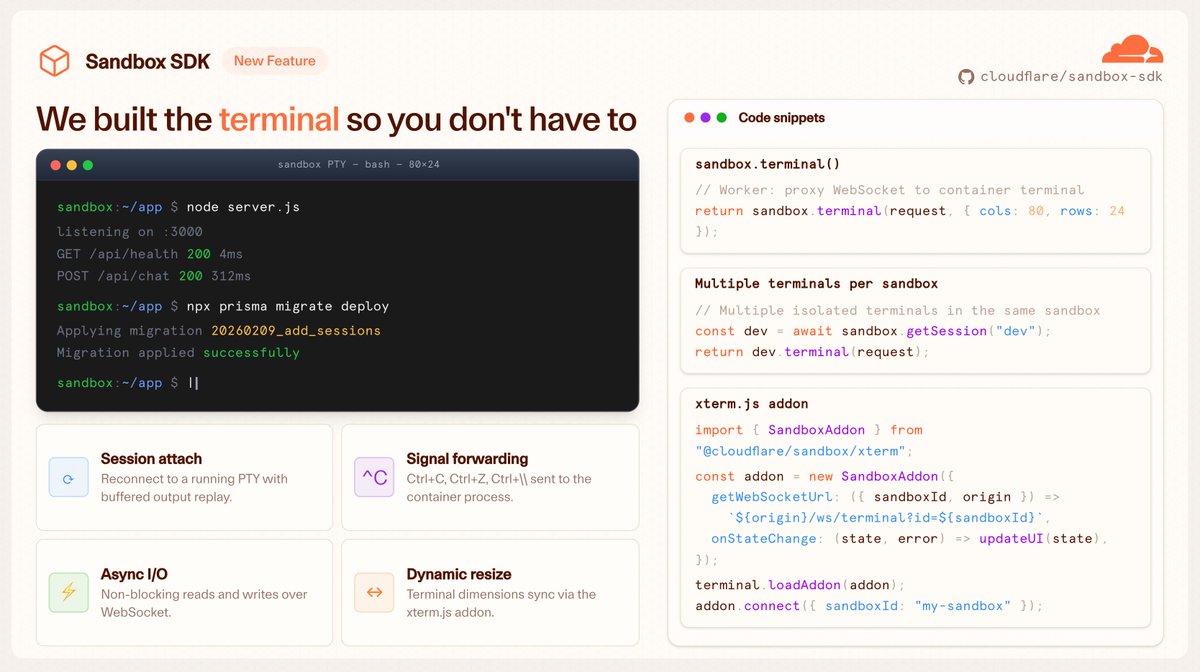
Task: Click the Session attach reconnect icon
Action: 69,477
